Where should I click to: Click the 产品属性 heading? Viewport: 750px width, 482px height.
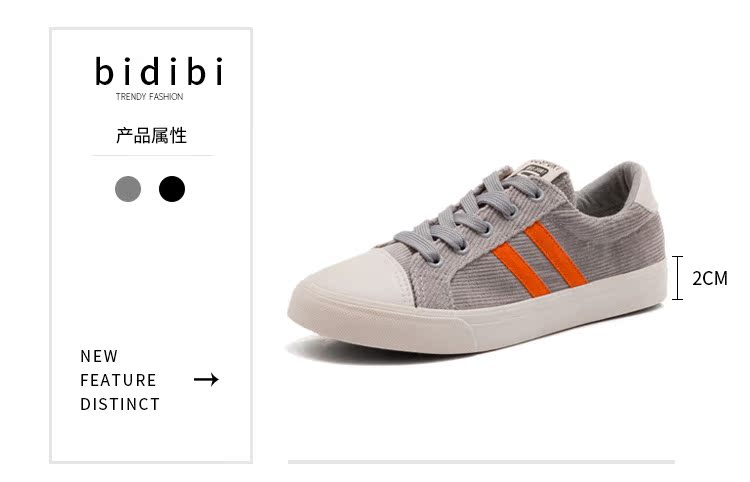coord(151,135)
